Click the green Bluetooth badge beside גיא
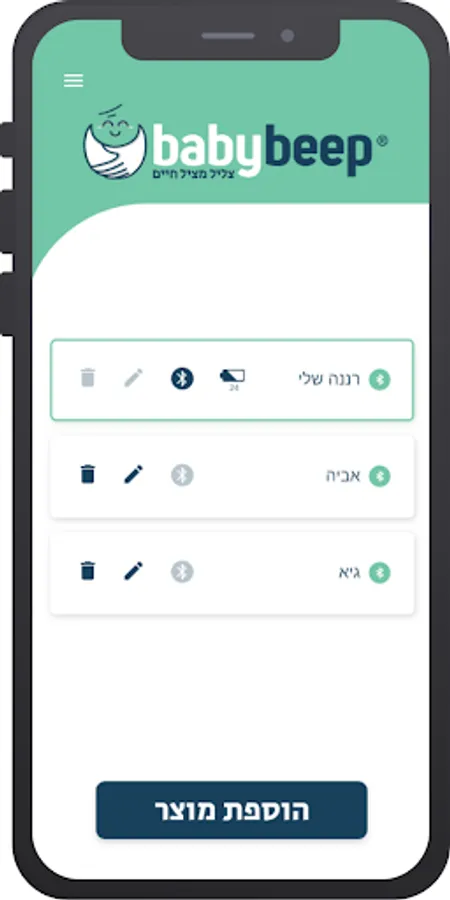The height and width of the screenshot is (900, 450). [x=379, y=572]
